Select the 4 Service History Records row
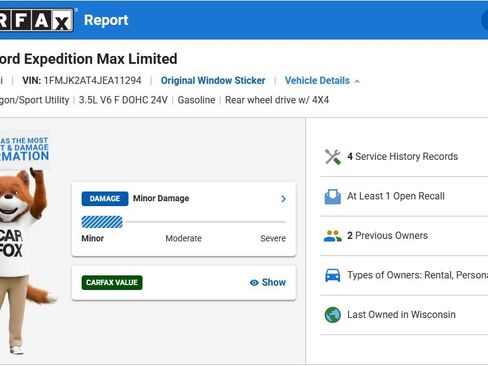Image resolution: width=488 pixels, height=366 pixels. [x=404, y=157]
